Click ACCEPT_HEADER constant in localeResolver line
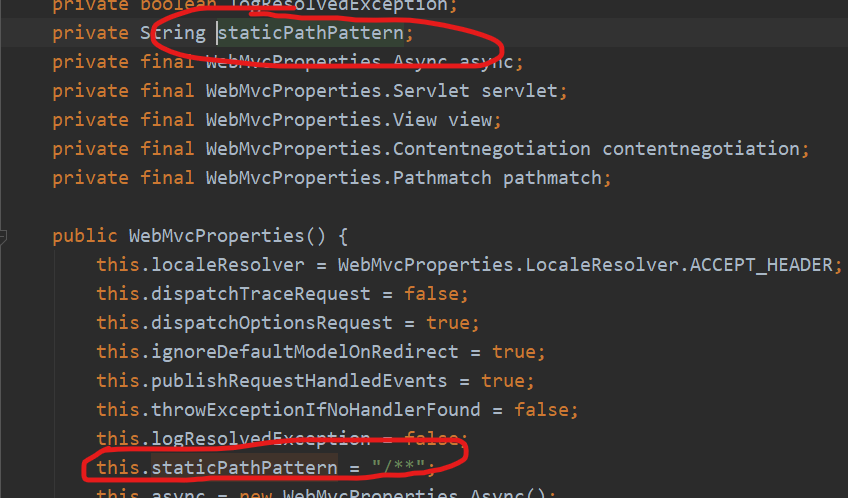Image resolution: width=848 pixels, height=498 pixels. (x=761, y=265)
